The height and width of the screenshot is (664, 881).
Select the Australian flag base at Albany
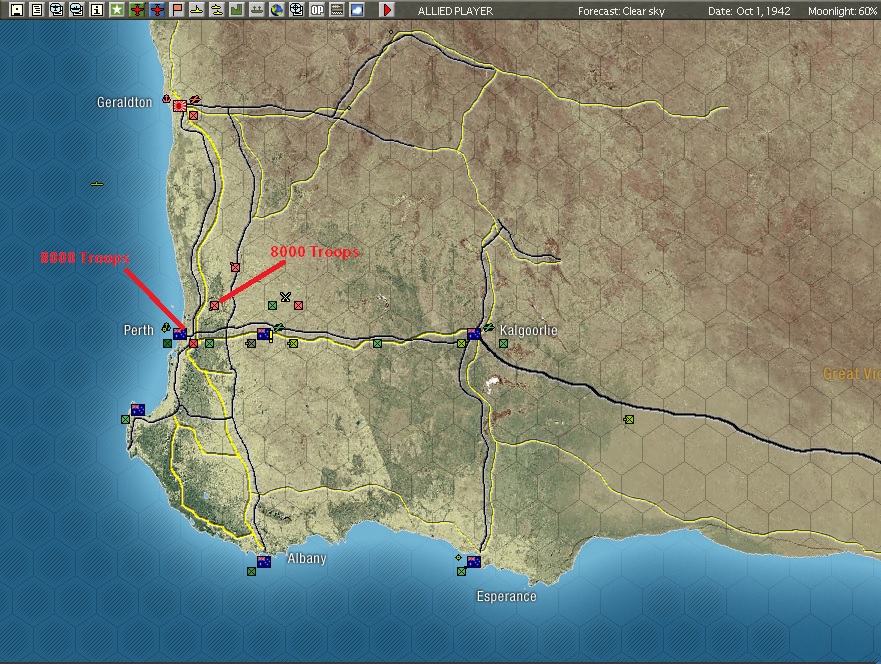pos(264,561)
